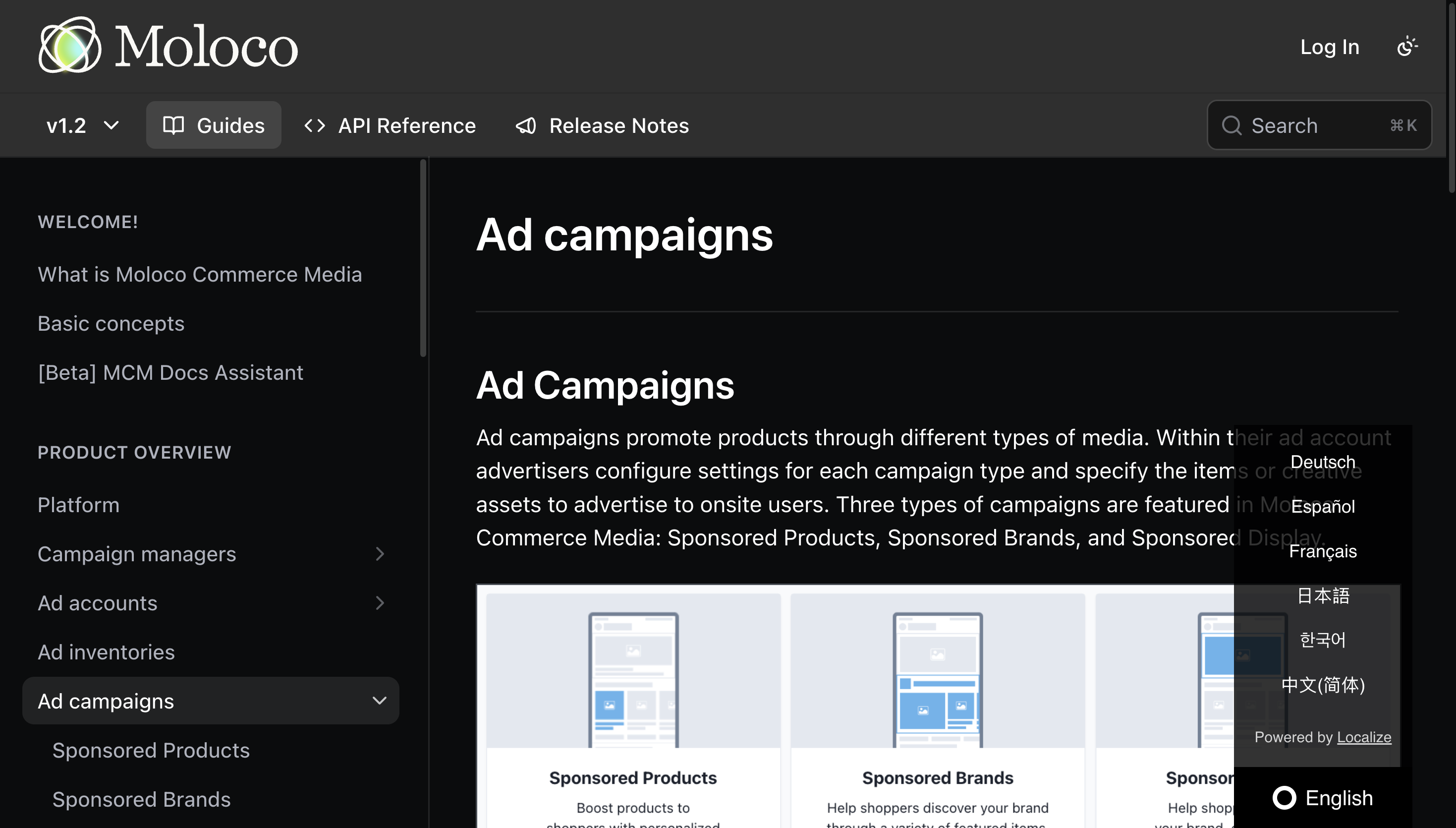Select Deutsch in the language menu
The height and width of the screenshot is (828, 1456).
point(1323,462)
